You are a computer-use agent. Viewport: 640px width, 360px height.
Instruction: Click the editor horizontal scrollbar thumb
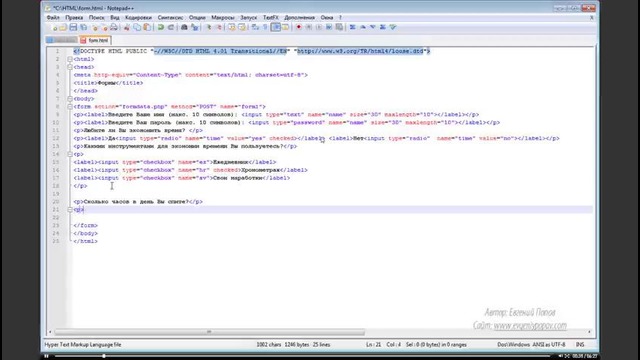pos(209,332)
